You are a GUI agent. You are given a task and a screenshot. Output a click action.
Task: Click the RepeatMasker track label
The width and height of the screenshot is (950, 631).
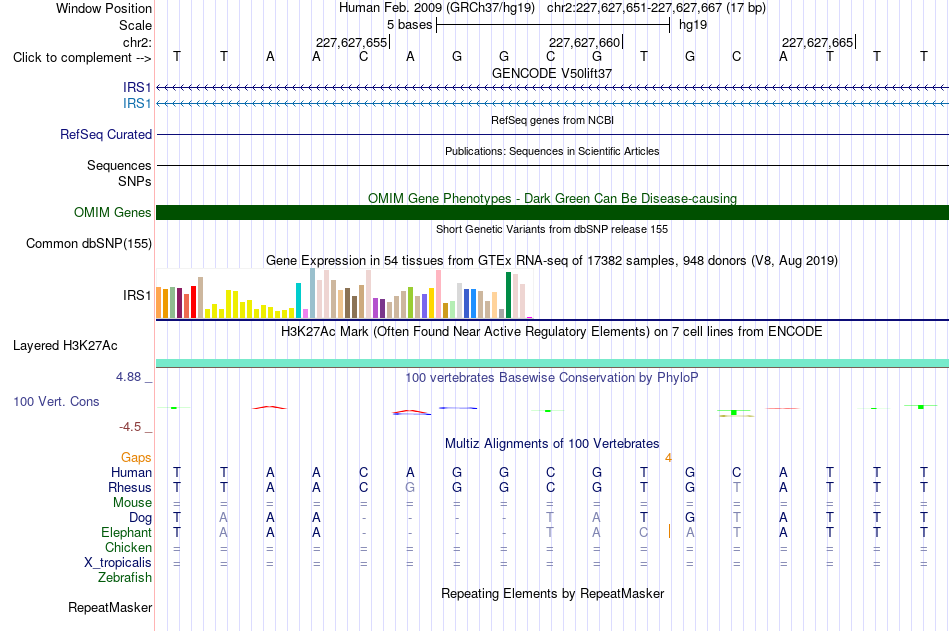click(110, 607)
